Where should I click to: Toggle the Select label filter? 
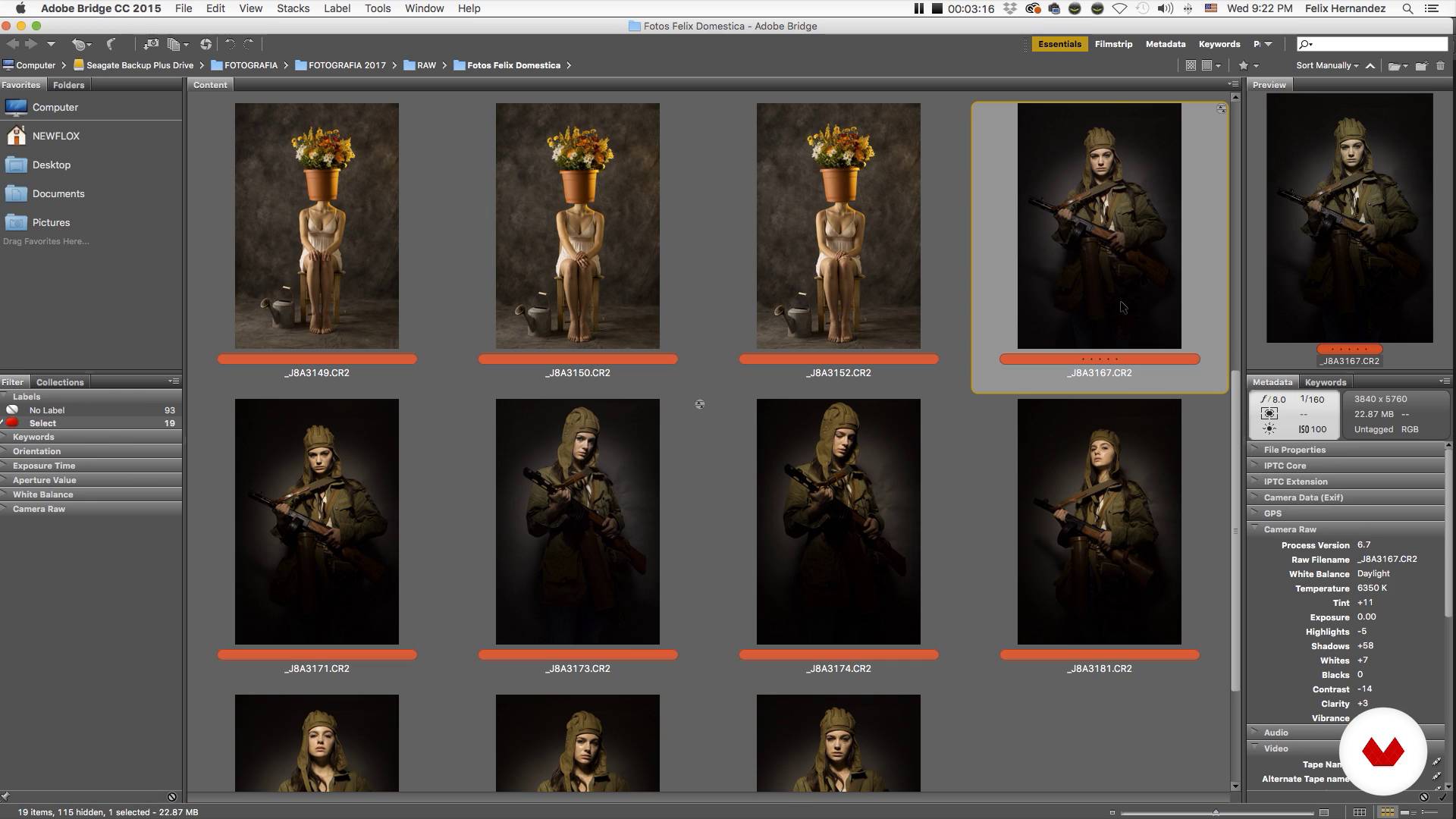click(91, 423)
